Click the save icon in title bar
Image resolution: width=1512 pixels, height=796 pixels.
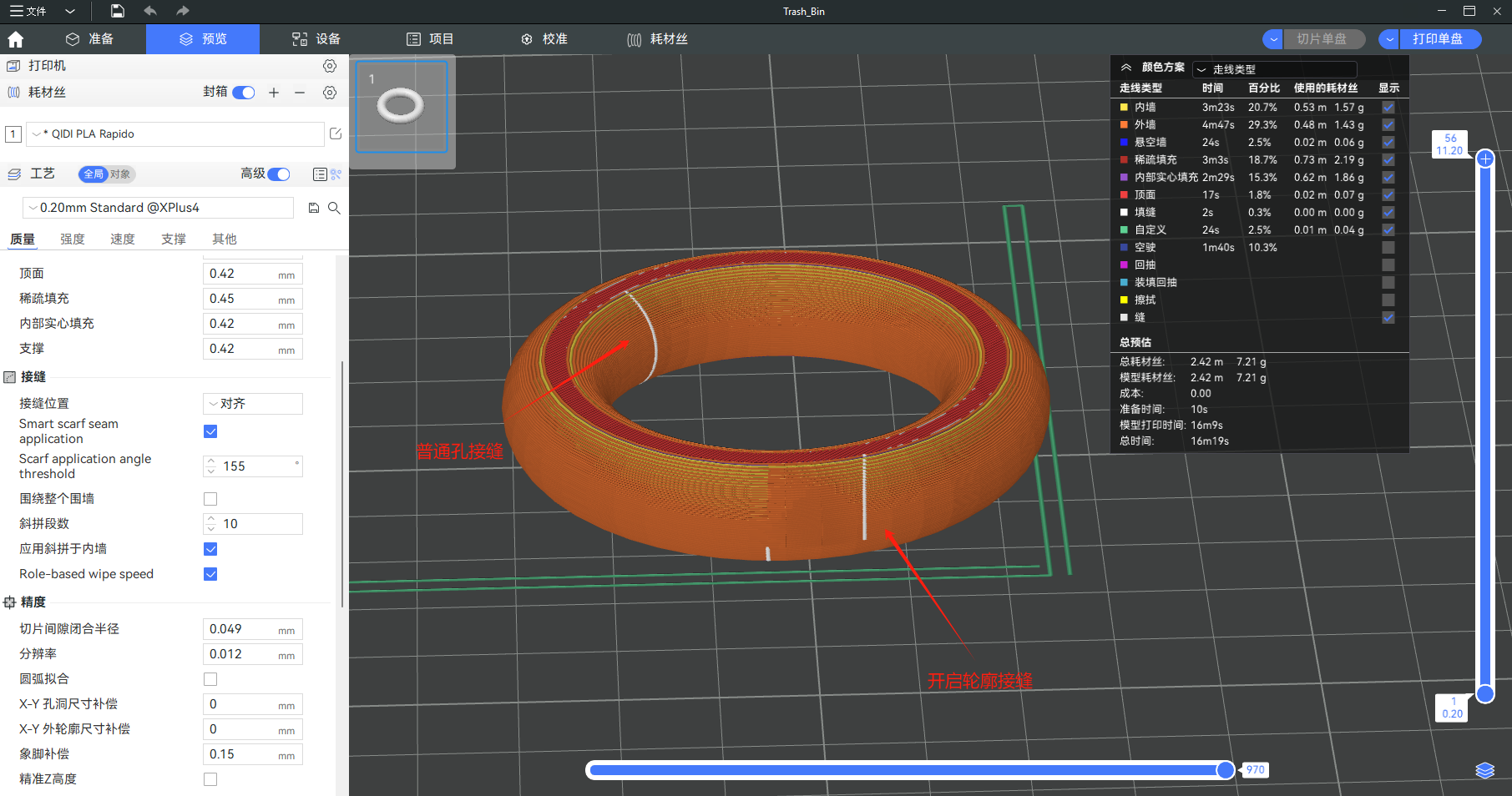[118, 11]
